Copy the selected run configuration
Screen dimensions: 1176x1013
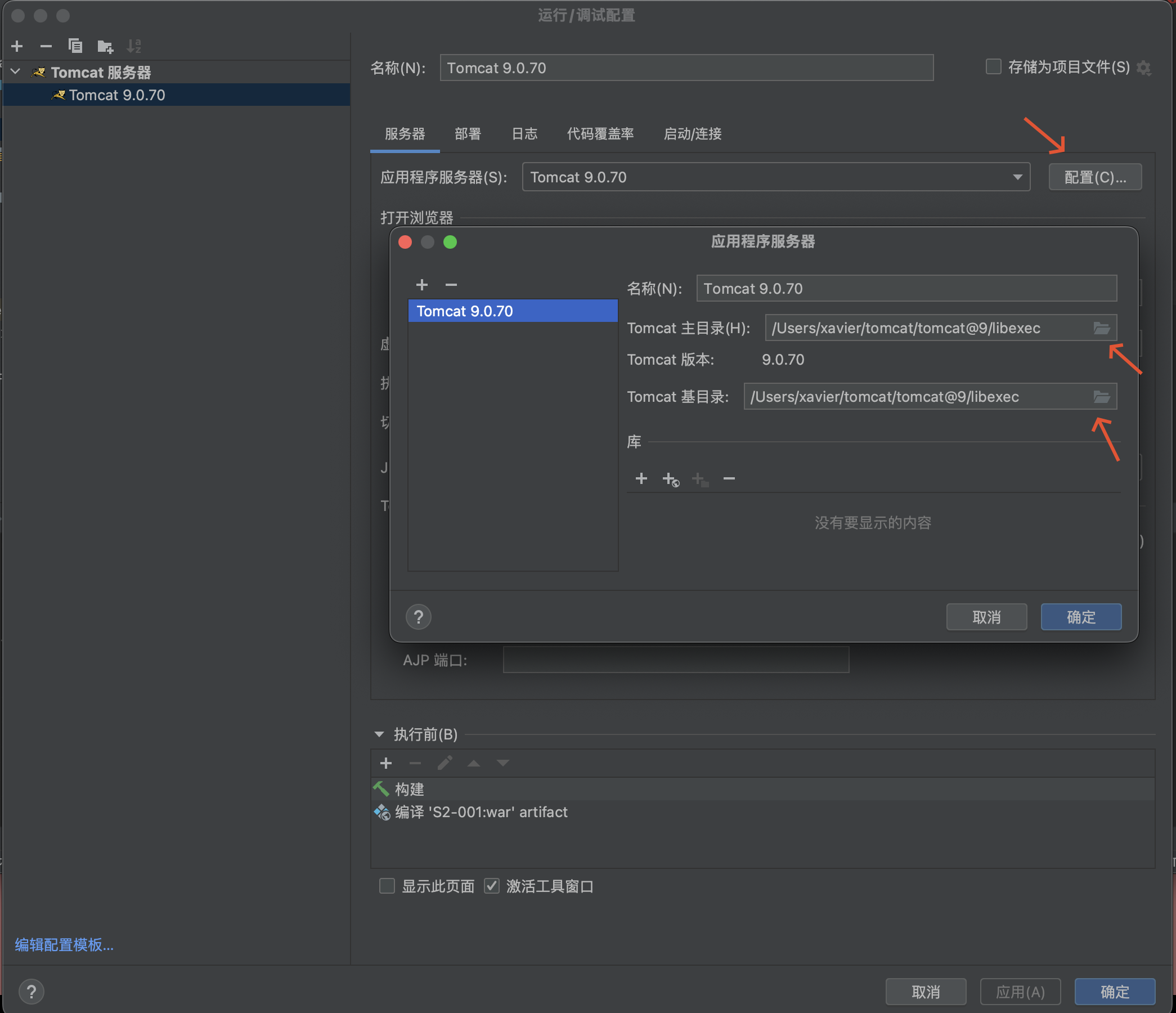tap(75, 46)
